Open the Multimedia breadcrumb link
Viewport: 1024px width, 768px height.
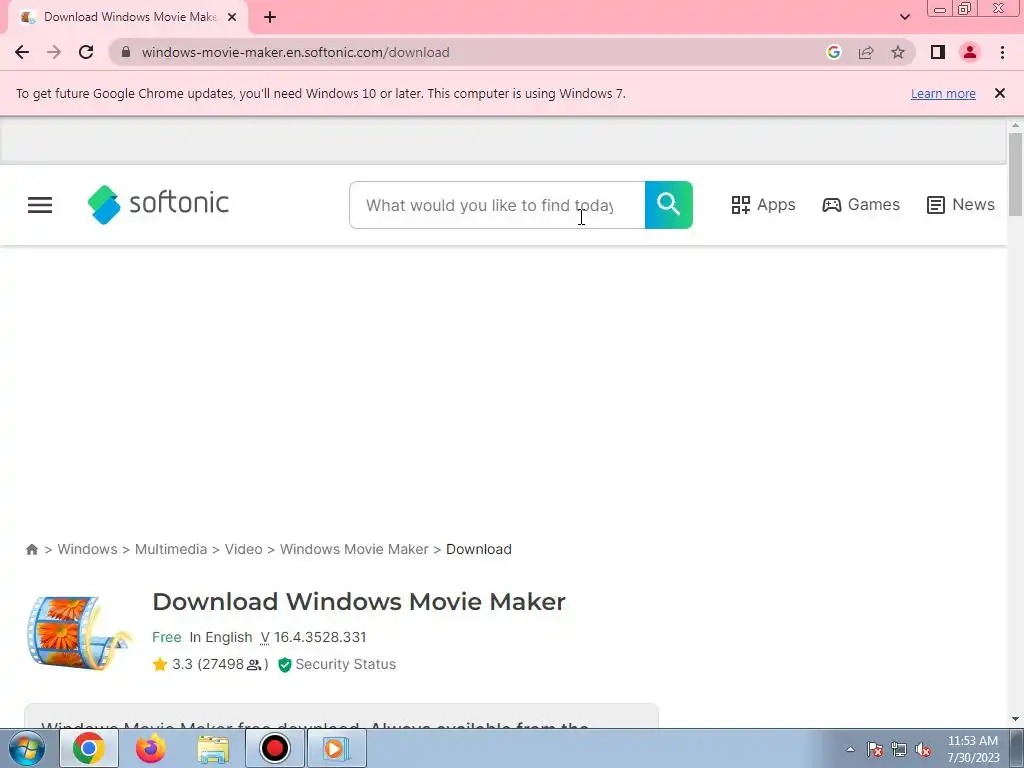click(170, 549)
